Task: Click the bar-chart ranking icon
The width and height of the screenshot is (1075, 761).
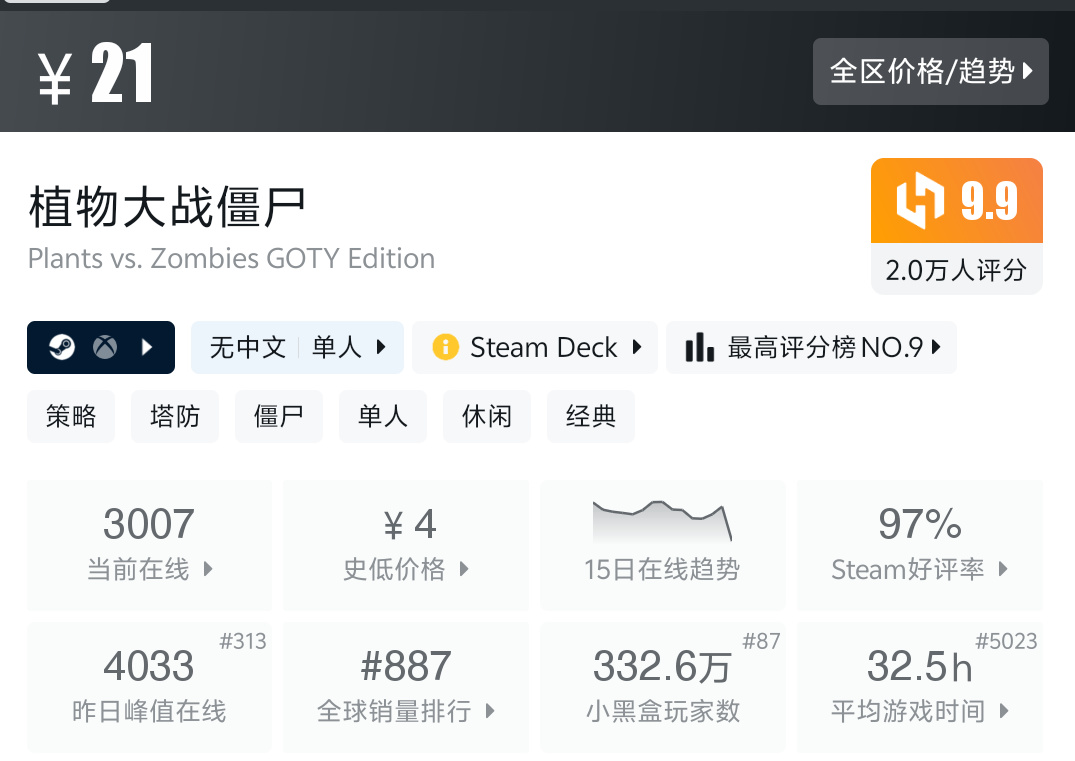Action: coord(700,347)
